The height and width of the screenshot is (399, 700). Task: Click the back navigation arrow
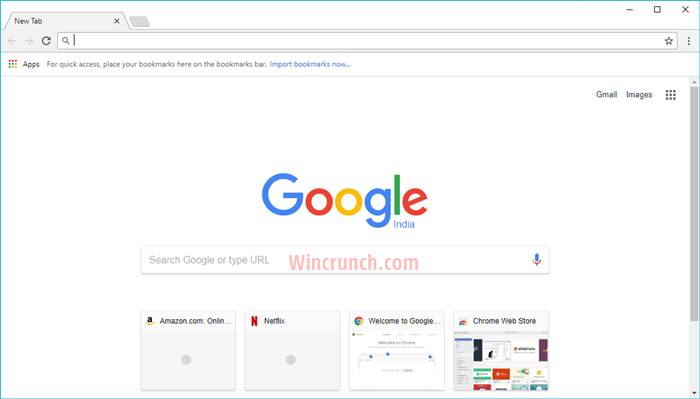(12, 41)
